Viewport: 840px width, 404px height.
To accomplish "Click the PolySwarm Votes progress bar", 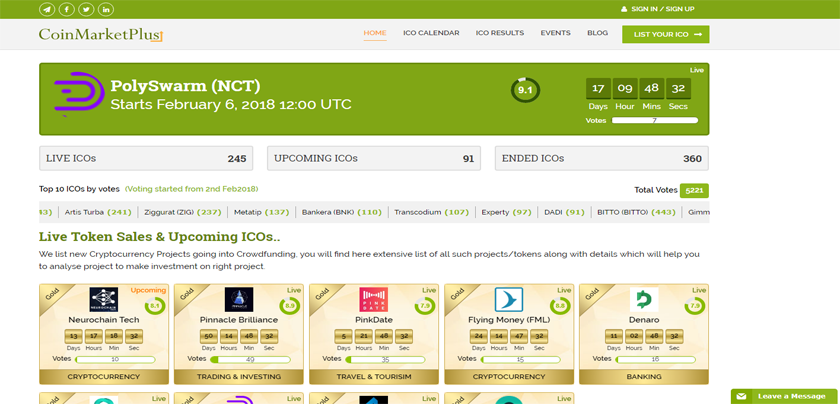I will point(655,121).
